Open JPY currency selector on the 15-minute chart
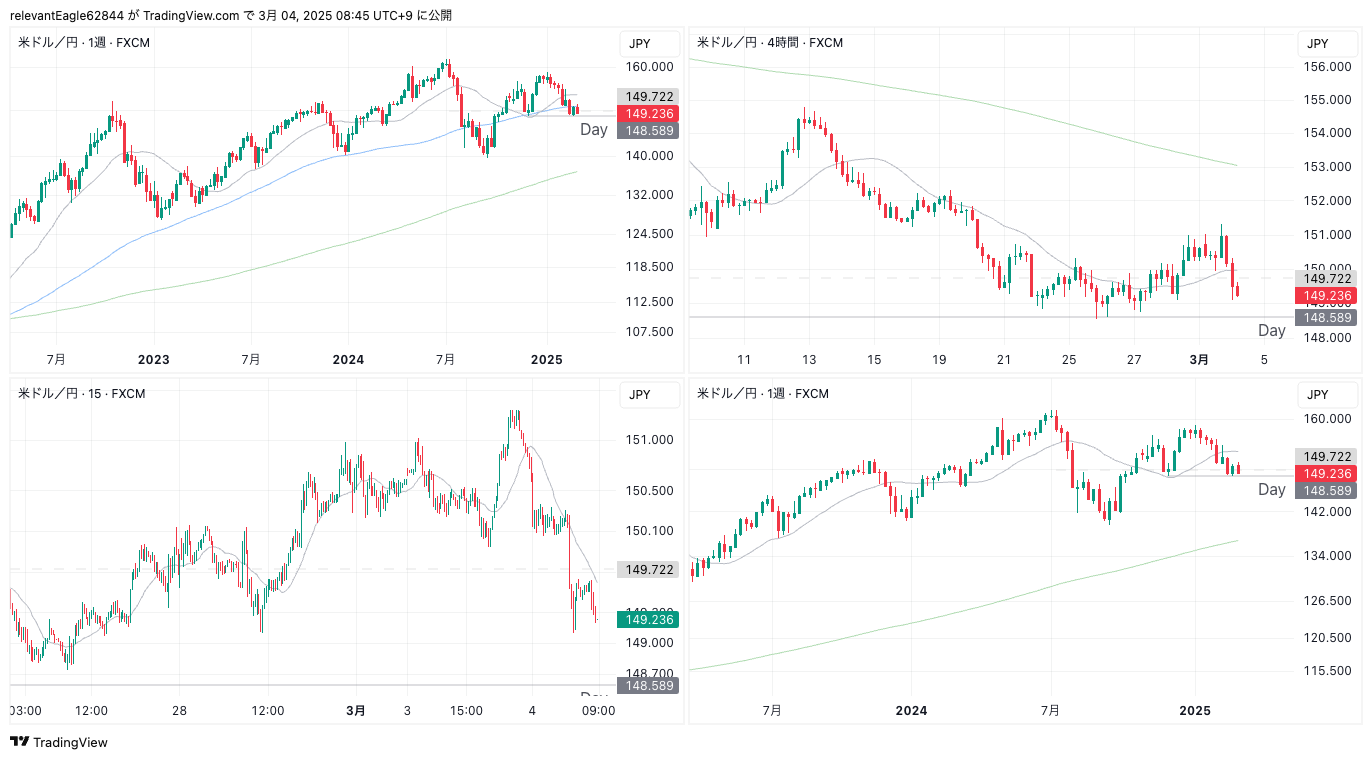This screenshot has width=1372, height=759. (x=639, y=394)
